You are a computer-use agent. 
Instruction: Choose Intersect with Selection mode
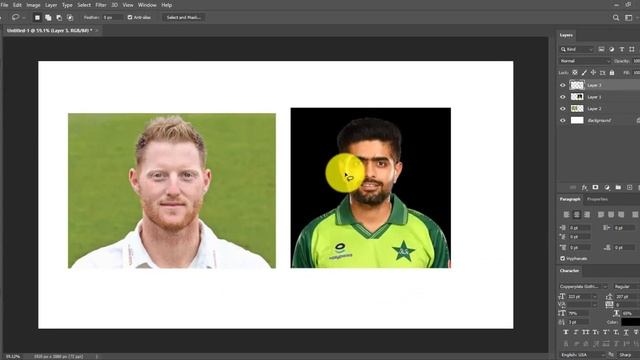[70, 18]
